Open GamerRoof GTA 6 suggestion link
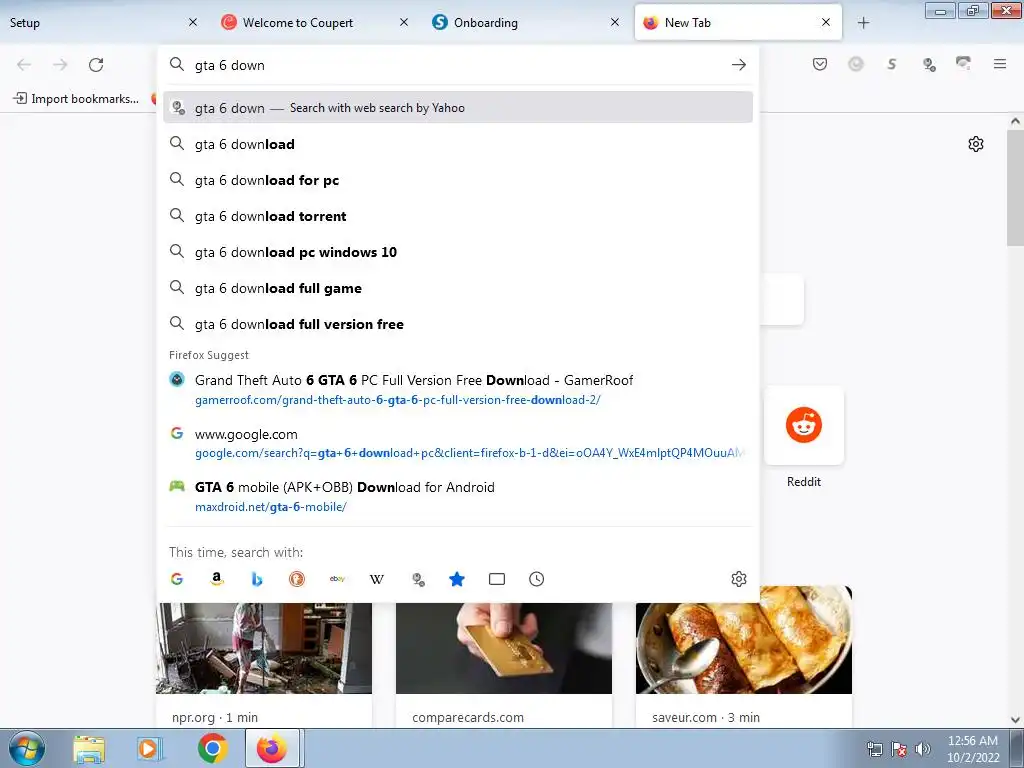The height and width of the screenshot is (768, 1024). coord(458,389)
